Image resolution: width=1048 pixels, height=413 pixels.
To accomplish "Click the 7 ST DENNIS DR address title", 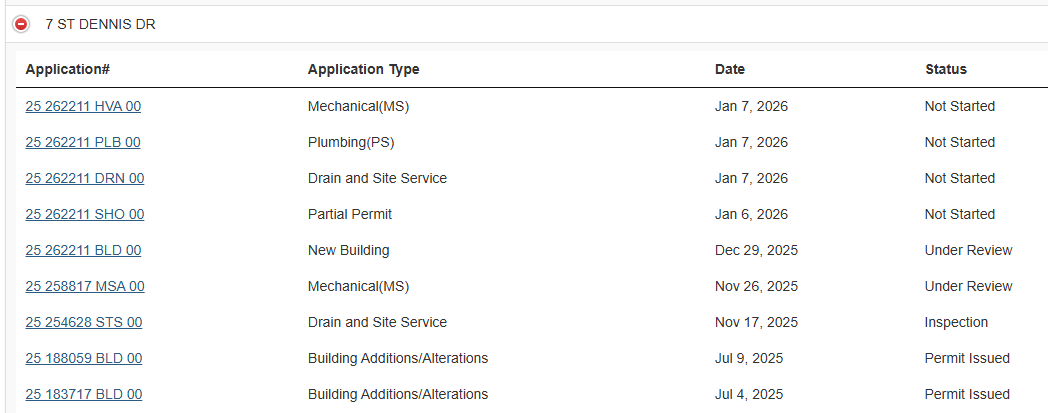I will [100, 24].
